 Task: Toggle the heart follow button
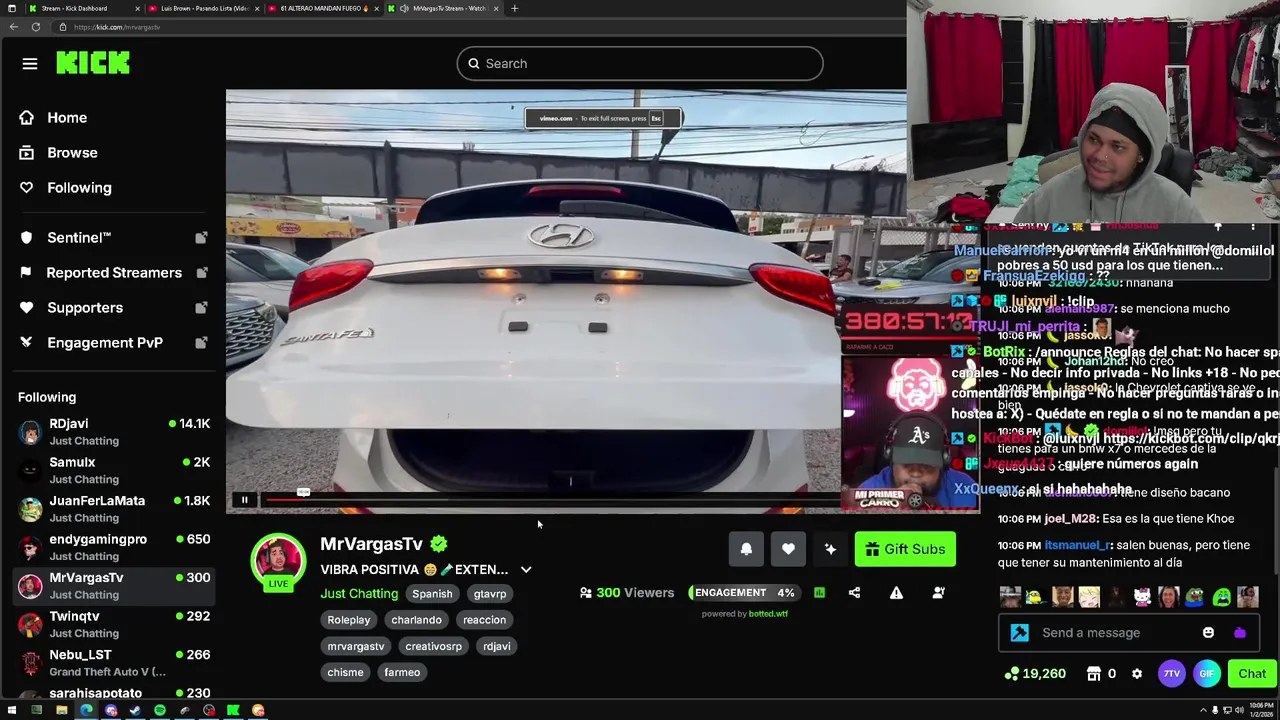[x=788, y=549]
